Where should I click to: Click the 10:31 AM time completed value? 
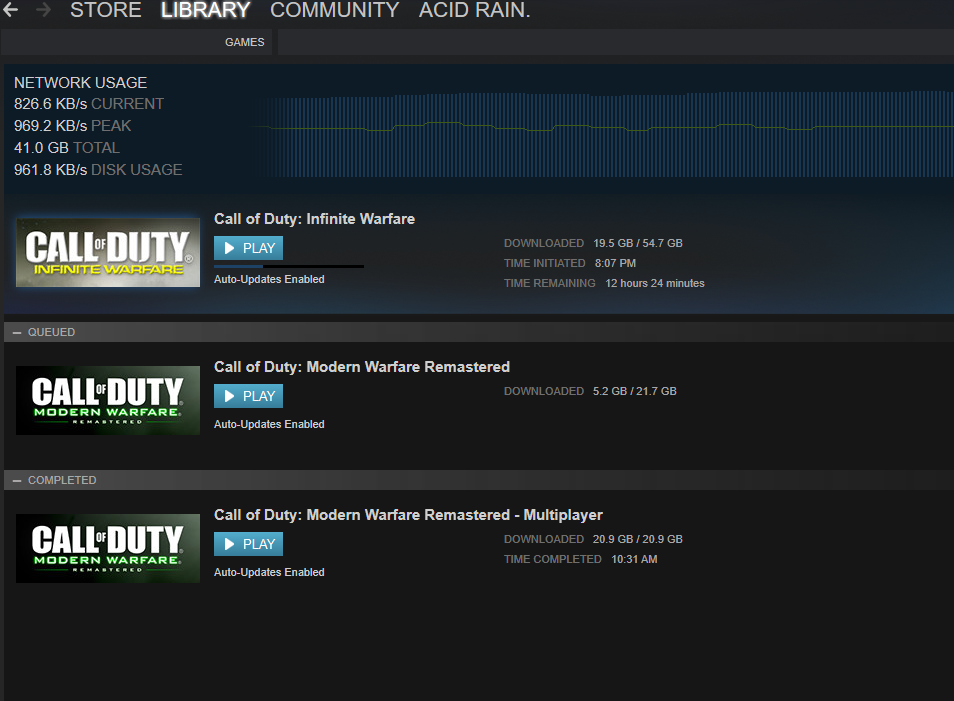634,559
